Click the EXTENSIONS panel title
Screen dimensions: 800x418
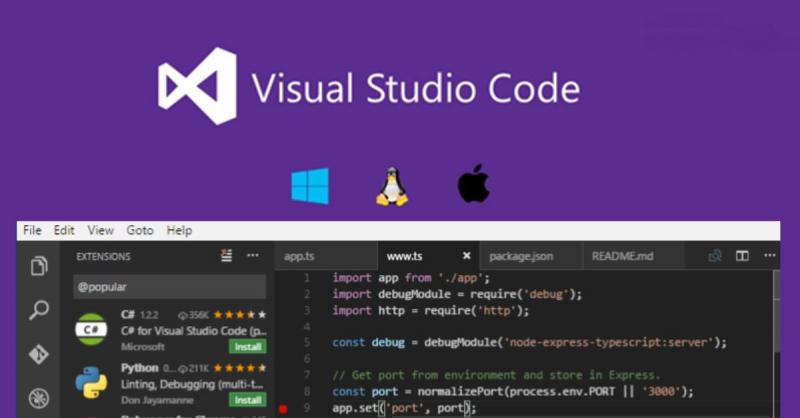[104, 256]
